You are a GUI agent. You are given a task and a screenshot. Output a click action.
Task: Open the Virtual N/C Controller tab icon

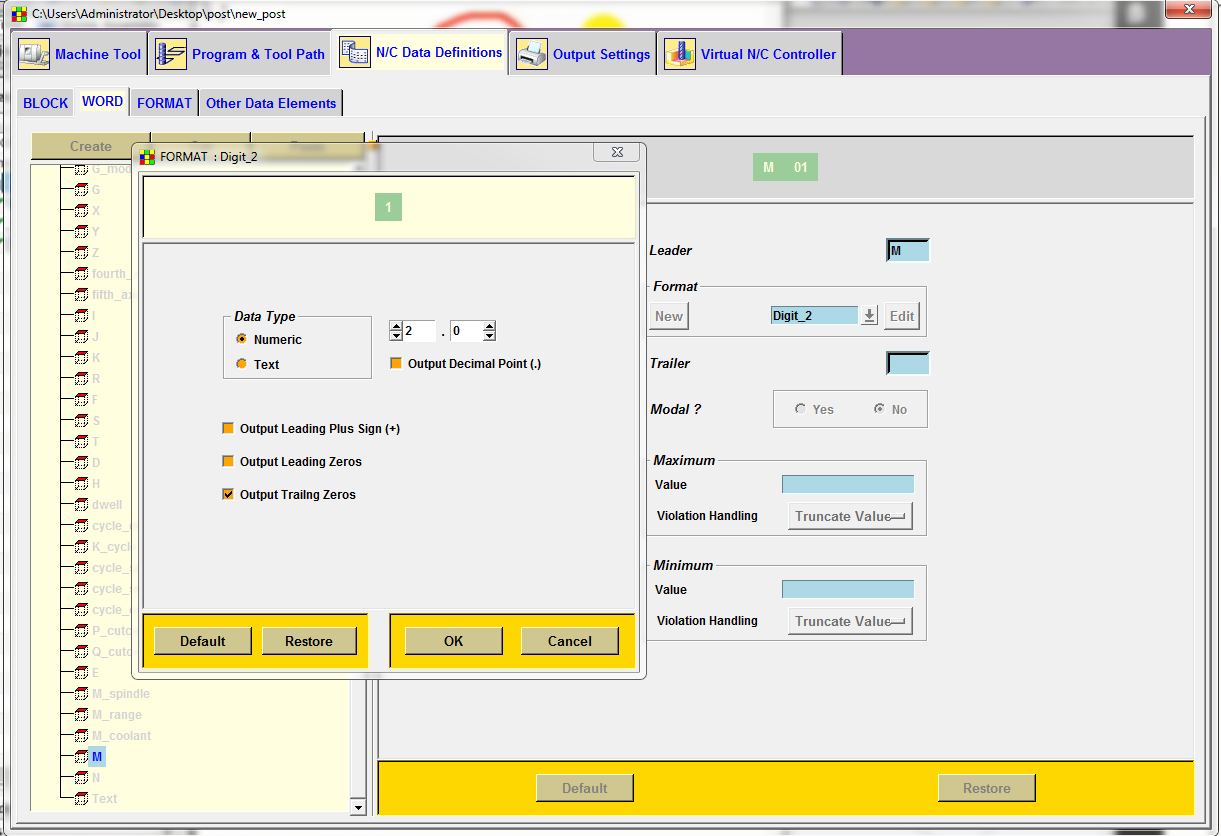pos(680,54)
